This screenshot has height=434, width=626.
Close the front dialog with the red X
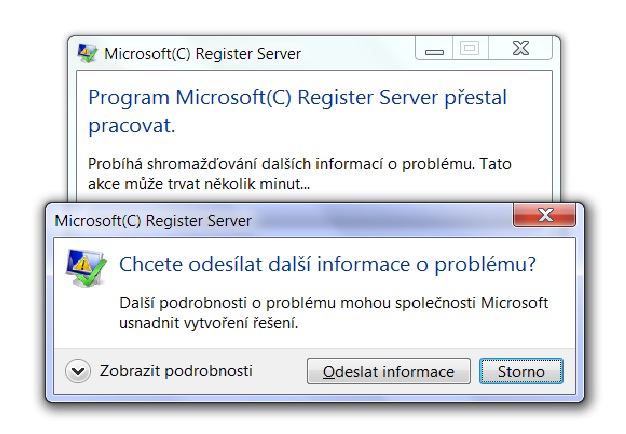coord(543,215)
